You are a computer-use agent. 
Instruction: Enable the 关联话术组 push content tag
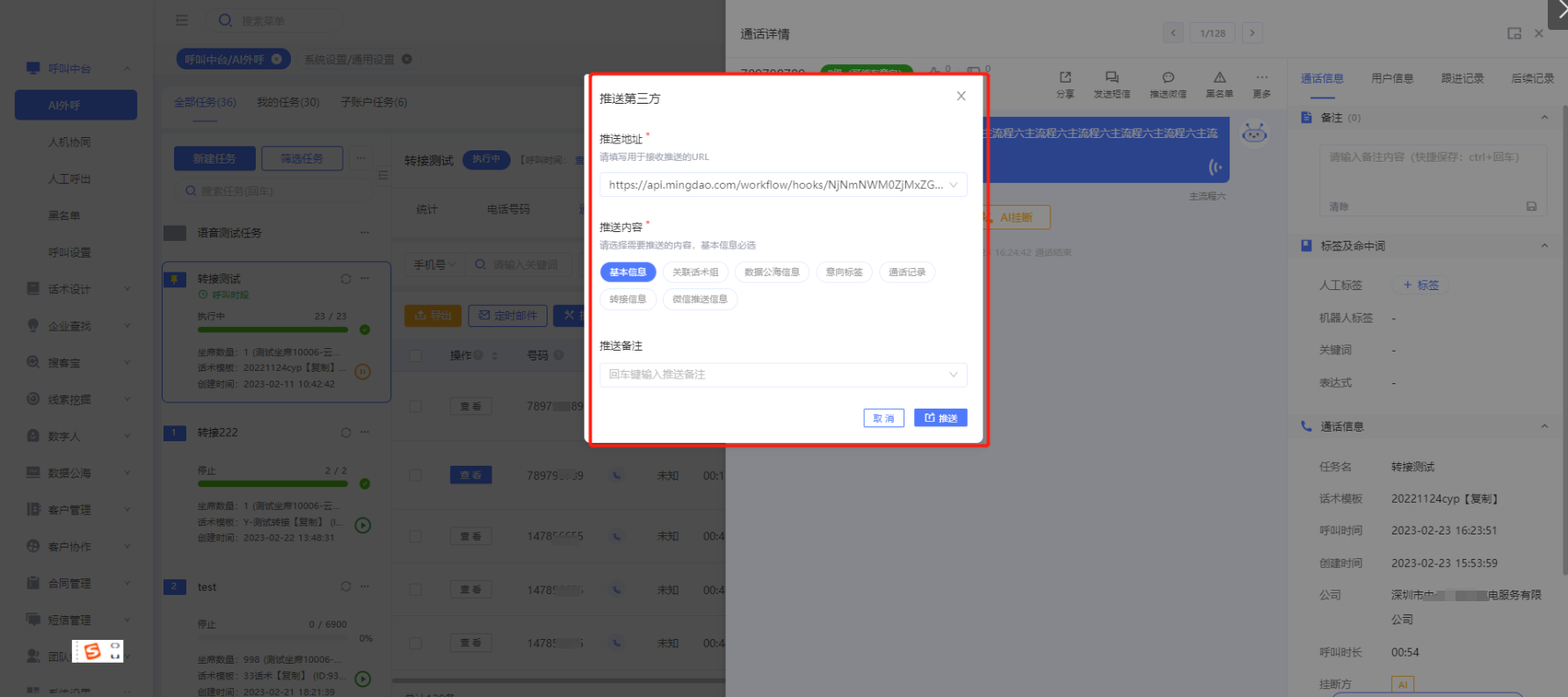[695, 272]
